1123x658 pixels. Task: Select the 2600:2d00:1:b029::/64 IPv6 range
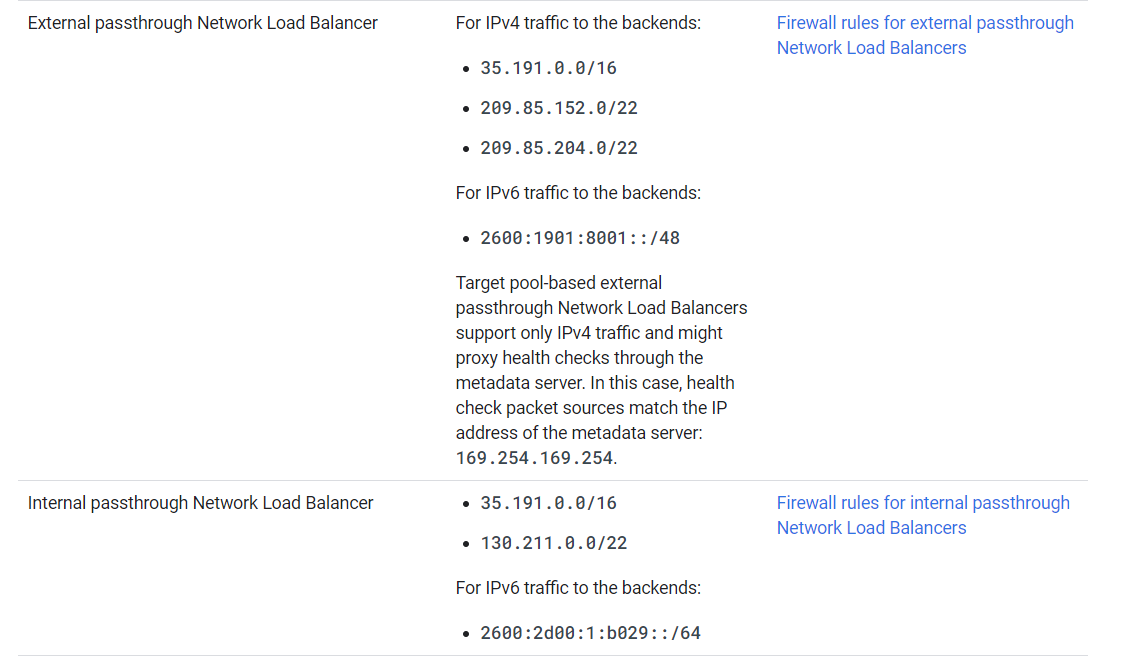click(x=590, y=633)
